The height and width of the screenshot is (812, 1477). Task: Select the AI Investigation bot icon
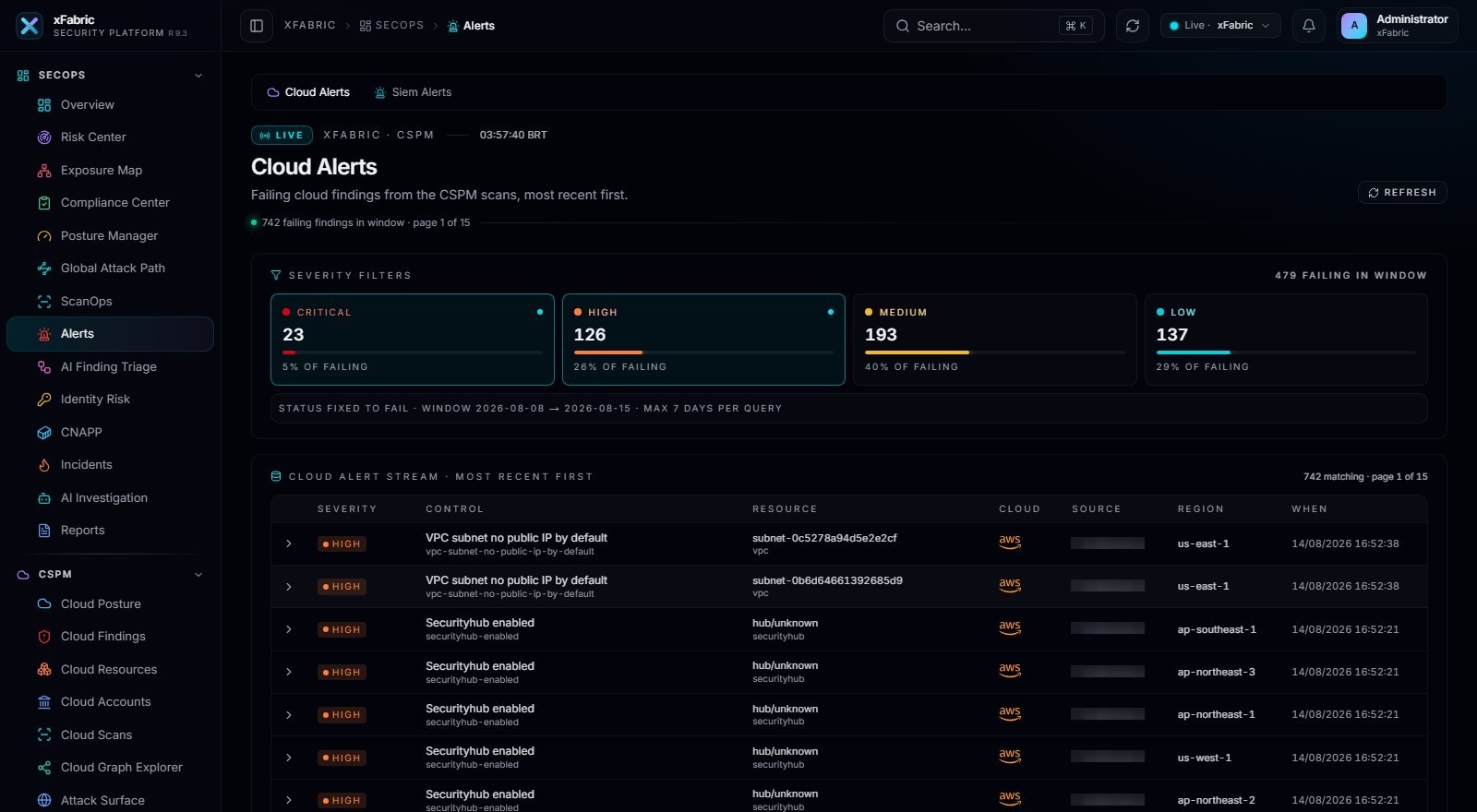coord(43,498)
